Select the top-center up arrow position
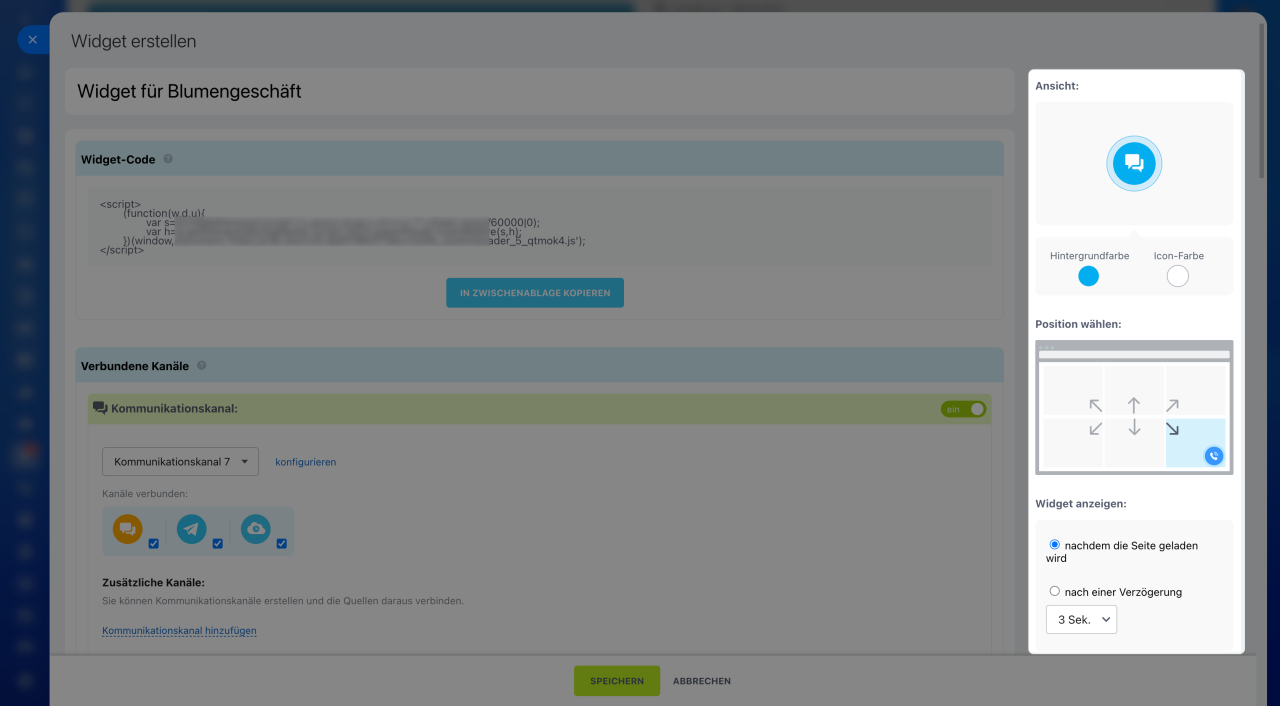 pos(1134,405)
